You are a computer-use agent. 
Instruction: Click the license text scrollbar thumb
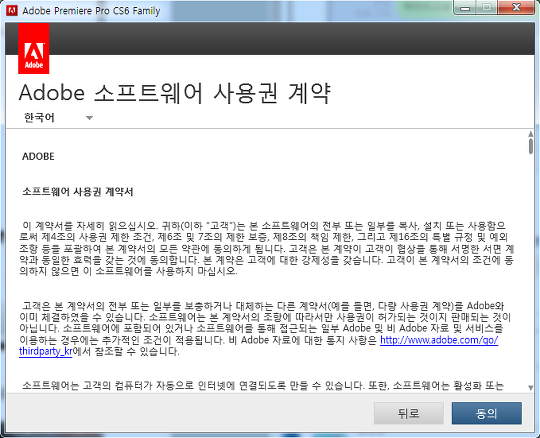tap(531, 146)
